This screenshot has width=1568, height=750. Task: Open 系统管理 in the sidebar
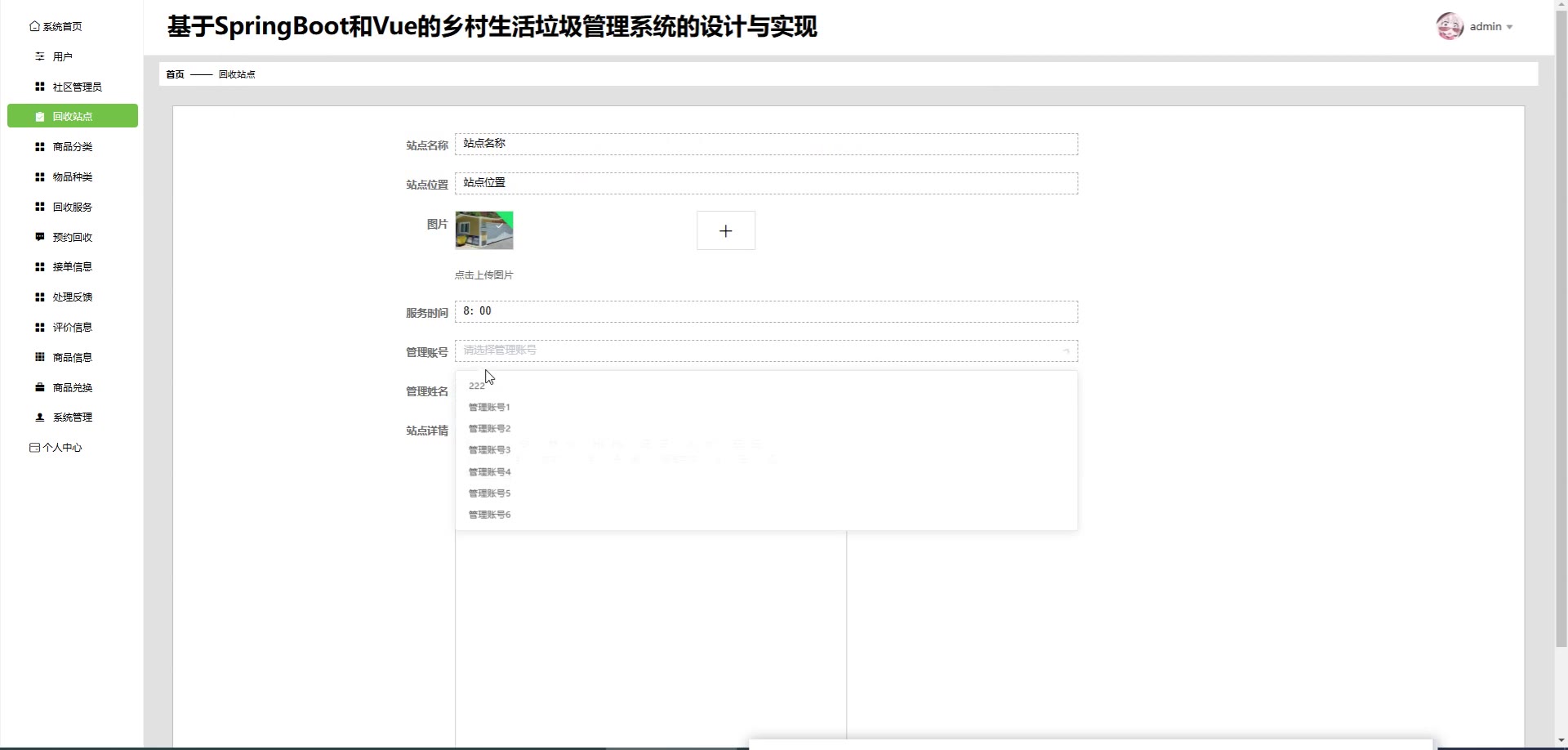[72, 417]
